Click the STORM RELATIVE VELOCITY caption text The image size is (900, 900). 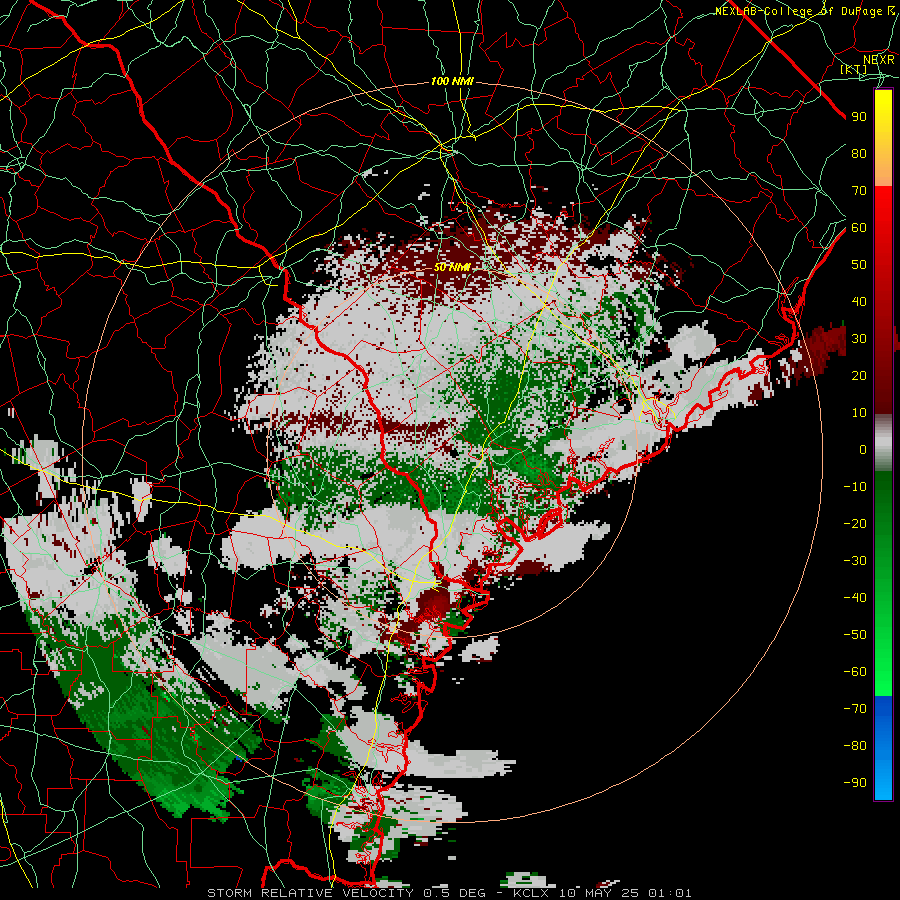[x=310, y=893]
